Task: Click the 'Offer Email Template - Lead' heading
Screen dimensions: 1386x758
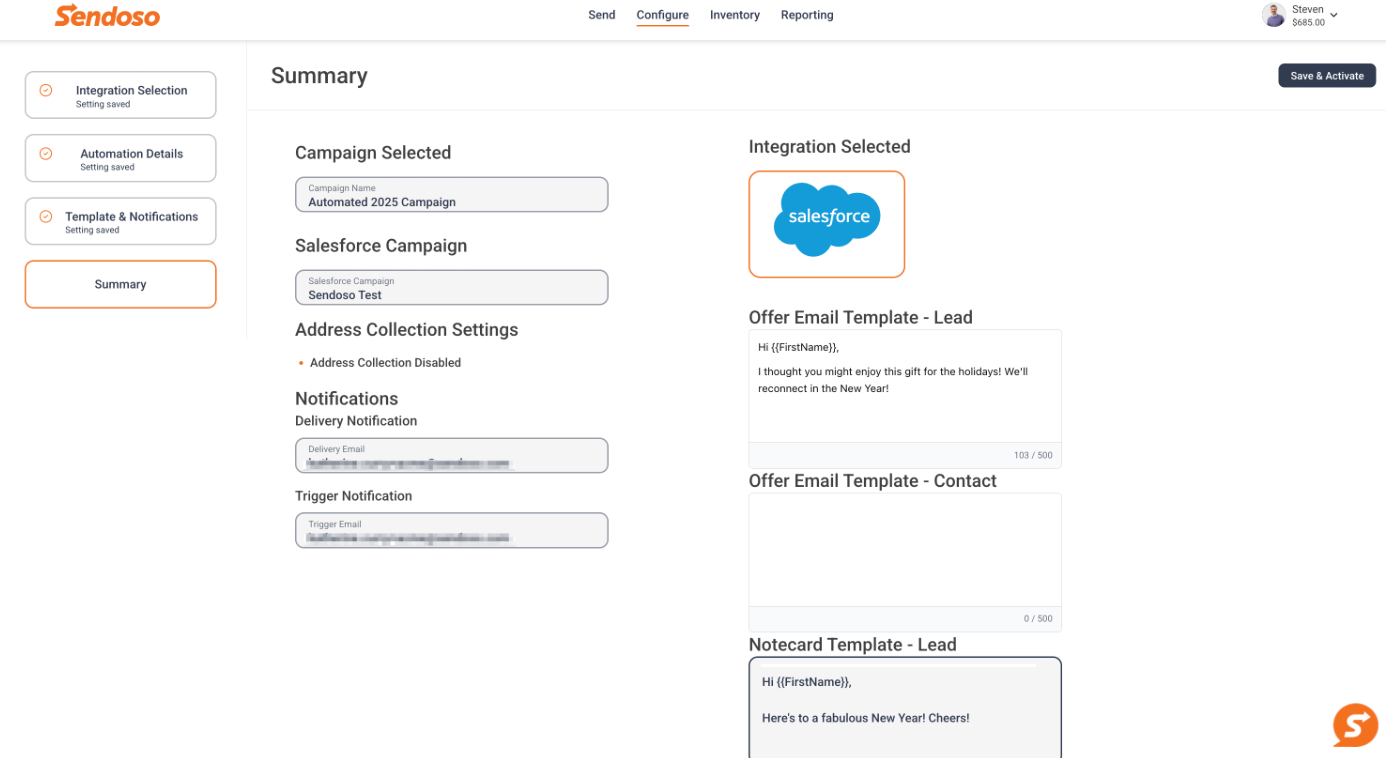Action: pos(860,318)
